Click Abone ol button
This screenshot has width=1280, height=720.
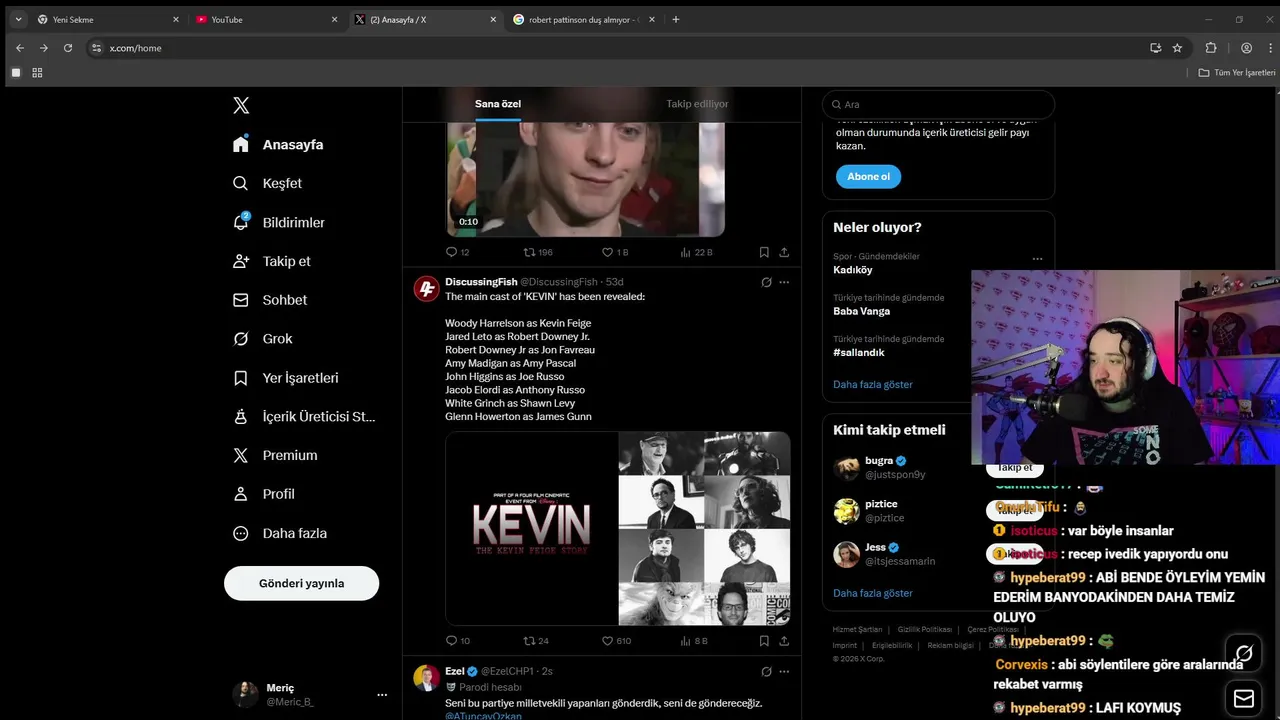tap(868, 176)
